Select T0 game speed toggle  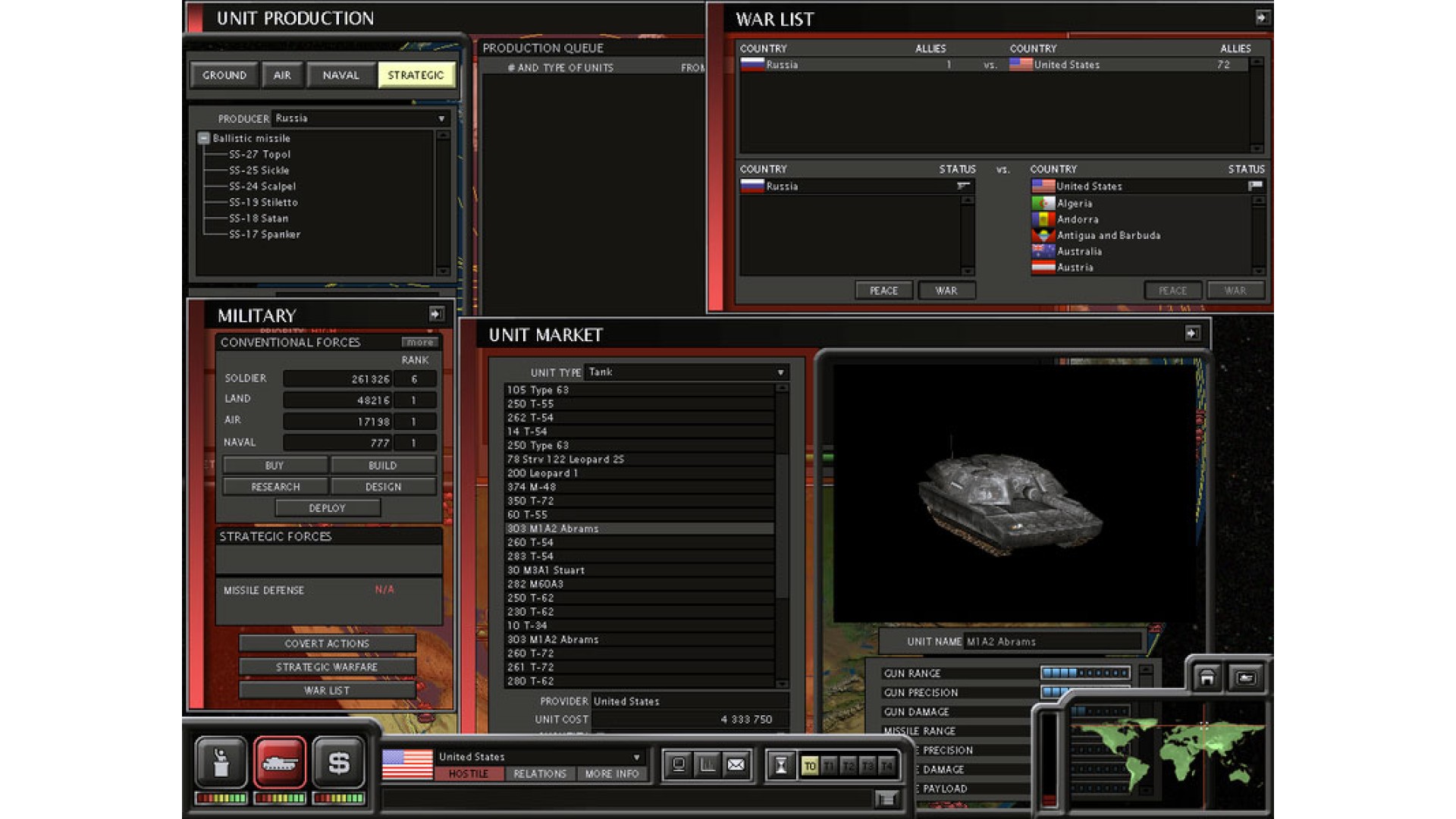pos(810,767)
